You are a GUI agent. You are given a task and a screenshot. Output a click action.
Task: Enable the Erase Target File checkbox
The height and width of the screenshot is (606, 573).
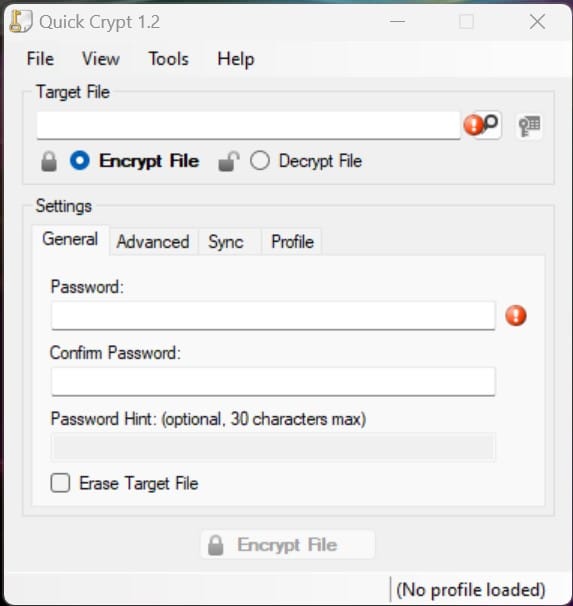click(60, 483)
